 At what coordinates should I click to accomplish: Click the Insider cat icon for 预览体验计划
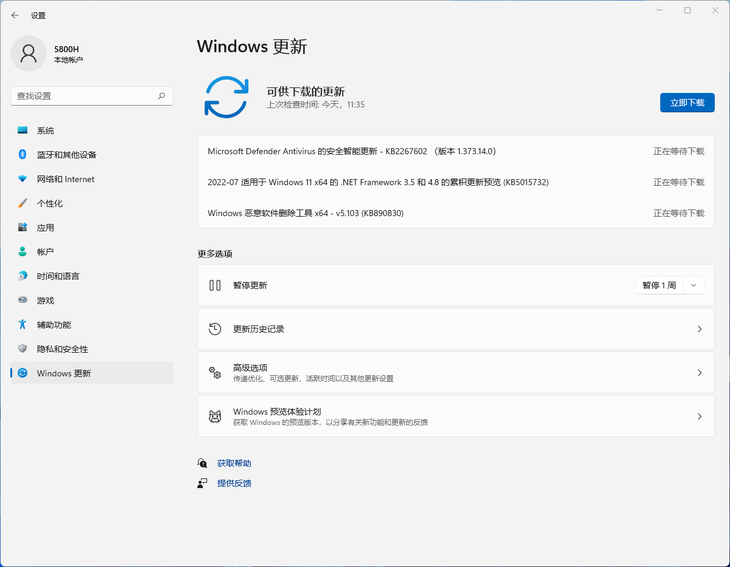[x=215, y=416]
